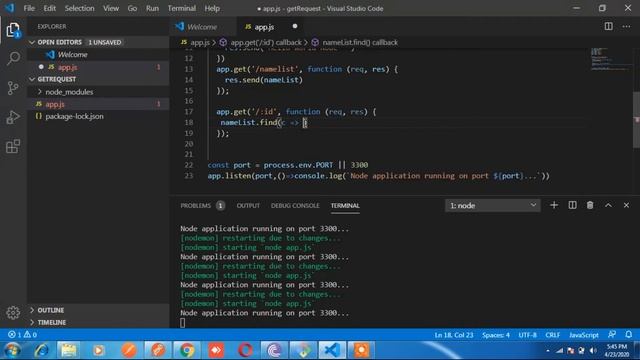Open the Extensions view
640x360 pixels.
13,146
